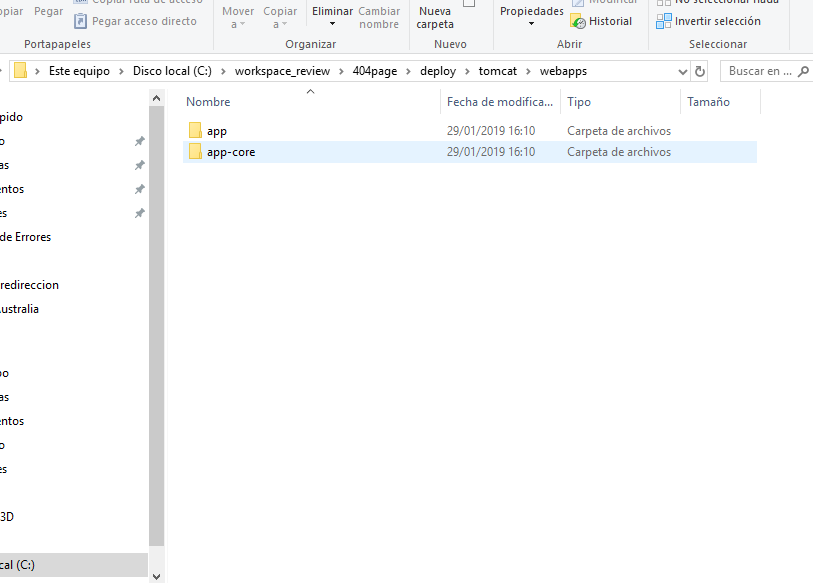Click the Este equipo breadcrumb
813x583 pixels.
pyautogui.click(x=79, y=71)
